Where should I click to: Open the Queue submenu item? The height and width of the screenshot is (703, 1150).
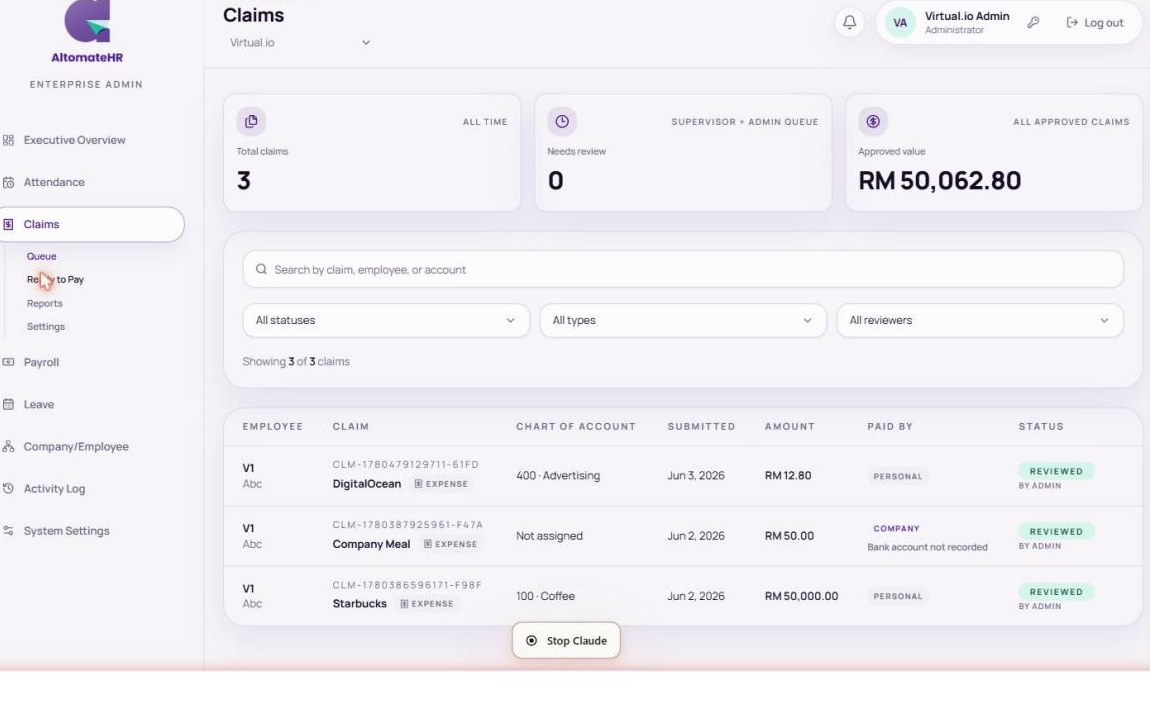tap(42, 257)
